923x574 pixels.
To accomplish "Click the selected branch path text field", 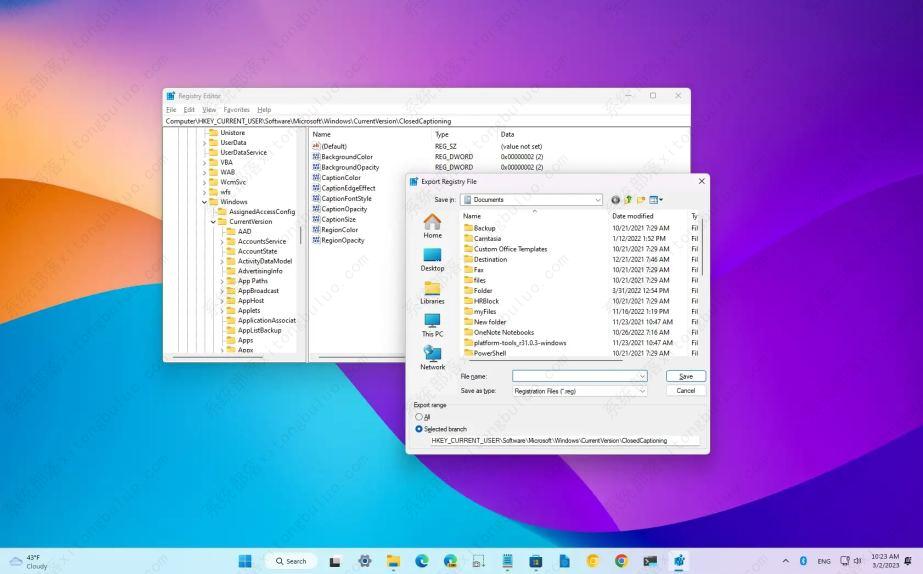I will click(x=565, y=440).
